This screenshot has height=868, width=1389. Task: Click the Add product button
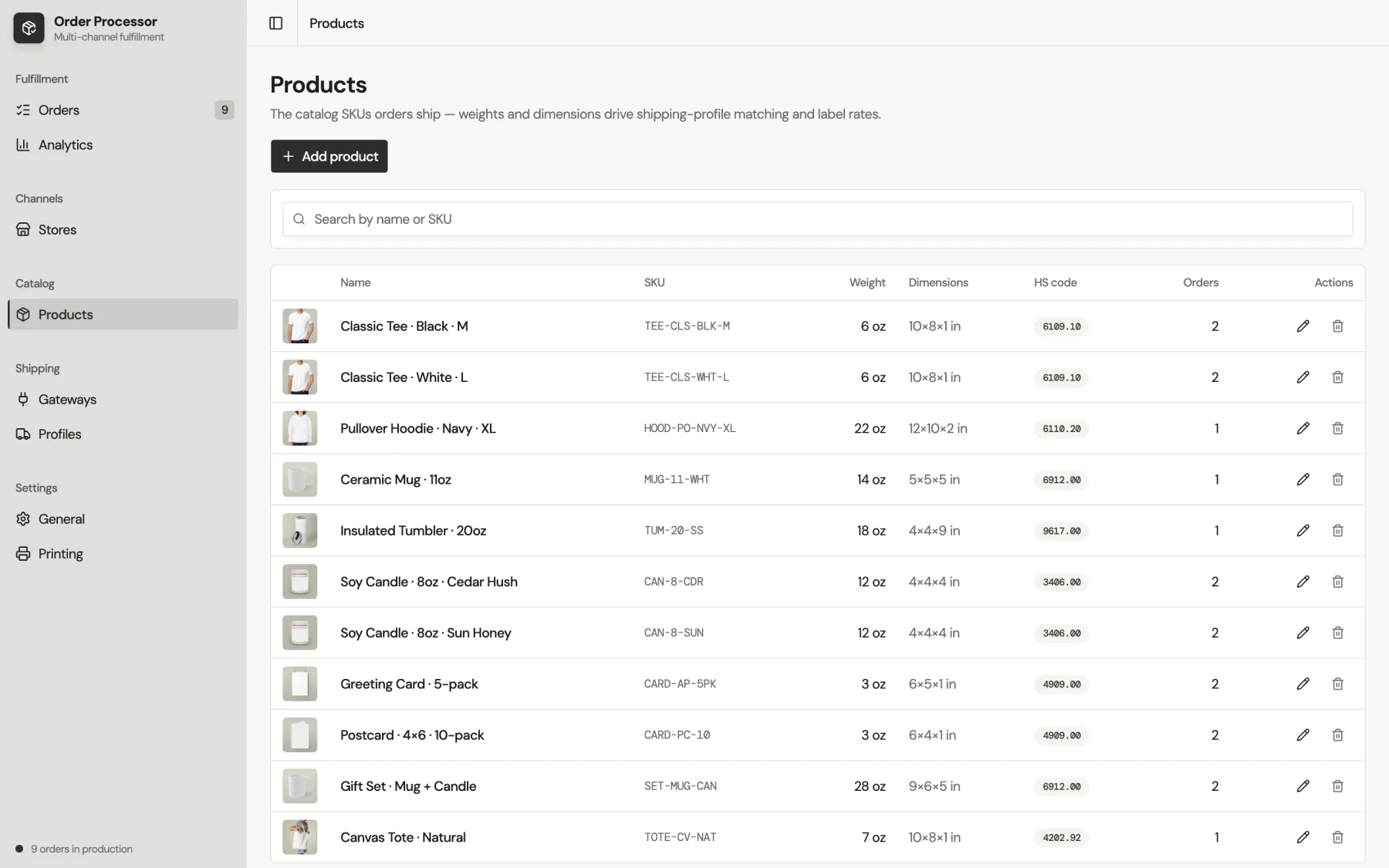(x=329, y=156)
